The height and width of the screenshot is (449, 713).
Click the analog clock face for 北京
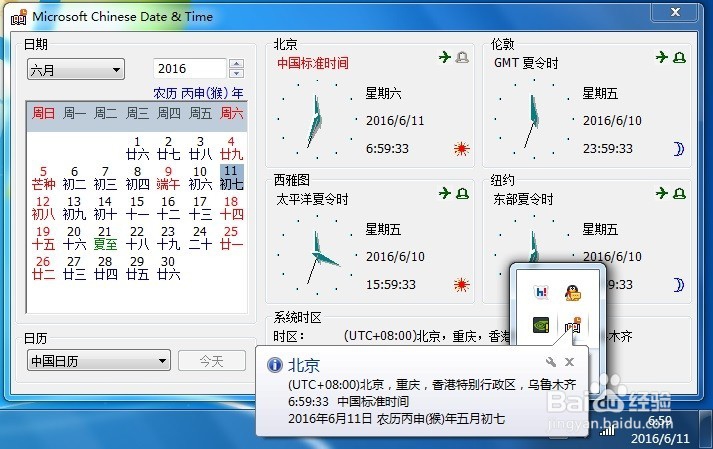click(317, 120)
